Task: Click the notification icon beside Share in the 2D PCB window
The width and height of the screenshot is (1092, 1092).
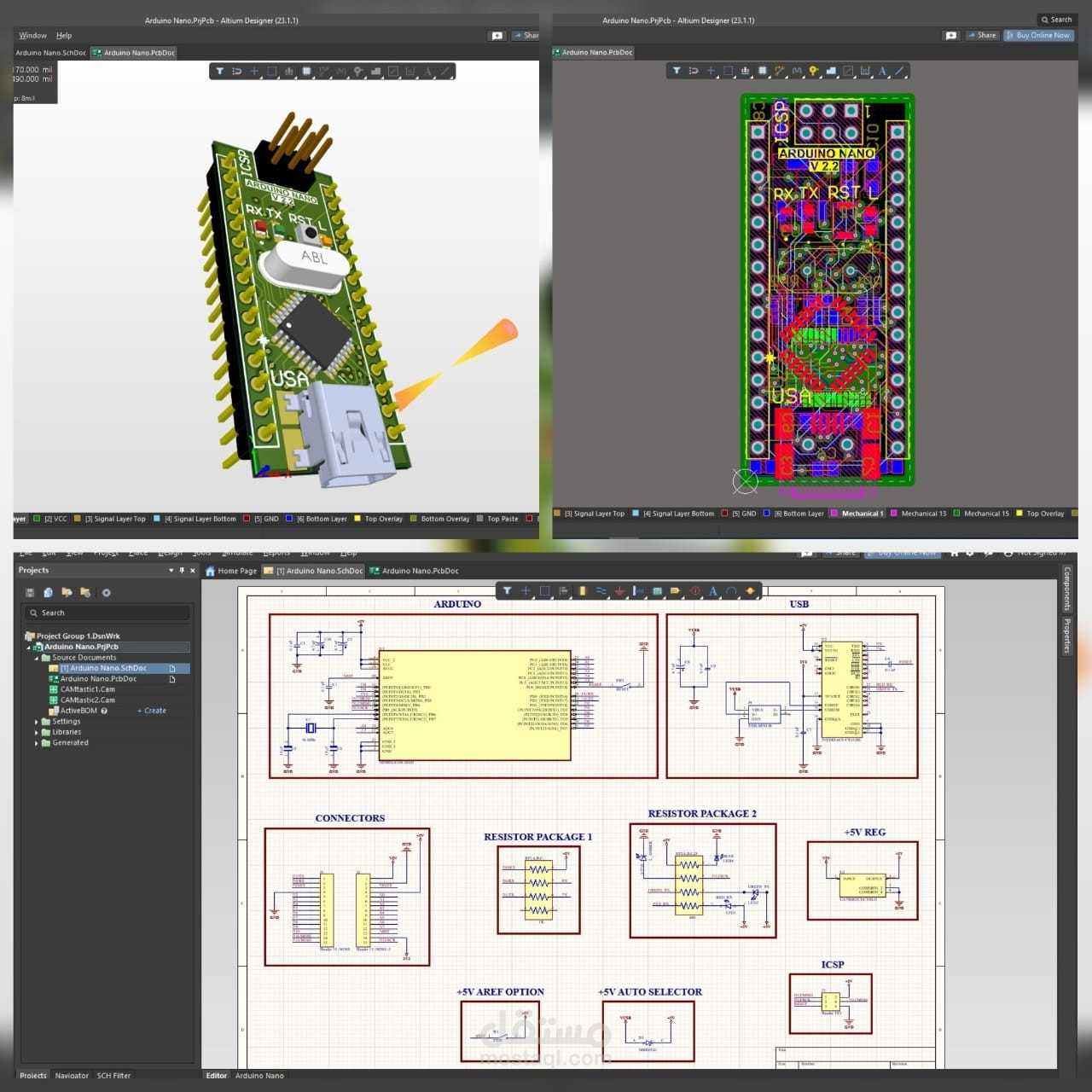Action: point(951,35)
